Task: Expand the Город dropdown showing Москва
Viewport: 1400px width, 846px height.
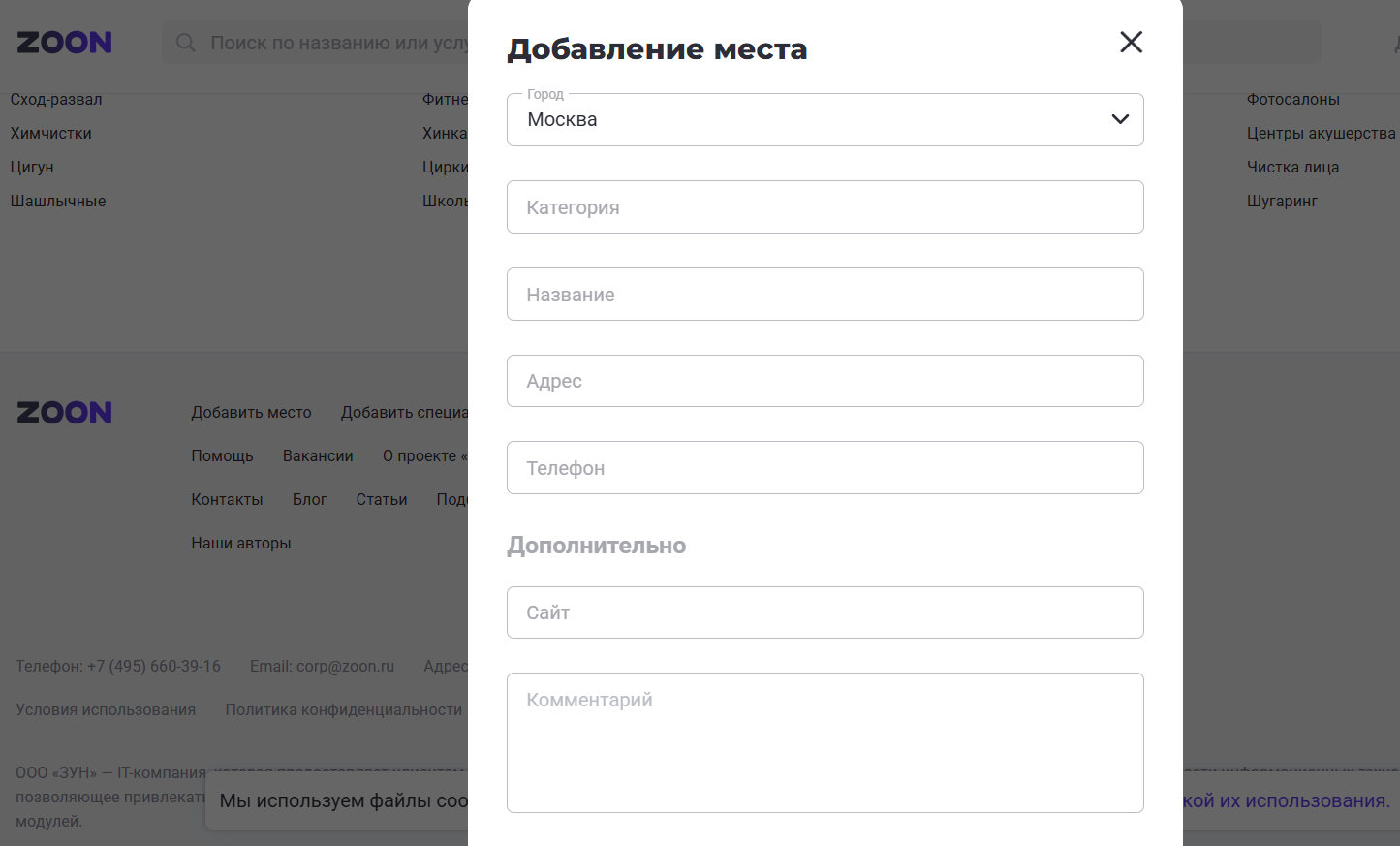Action: click(x=1120, y=119)
